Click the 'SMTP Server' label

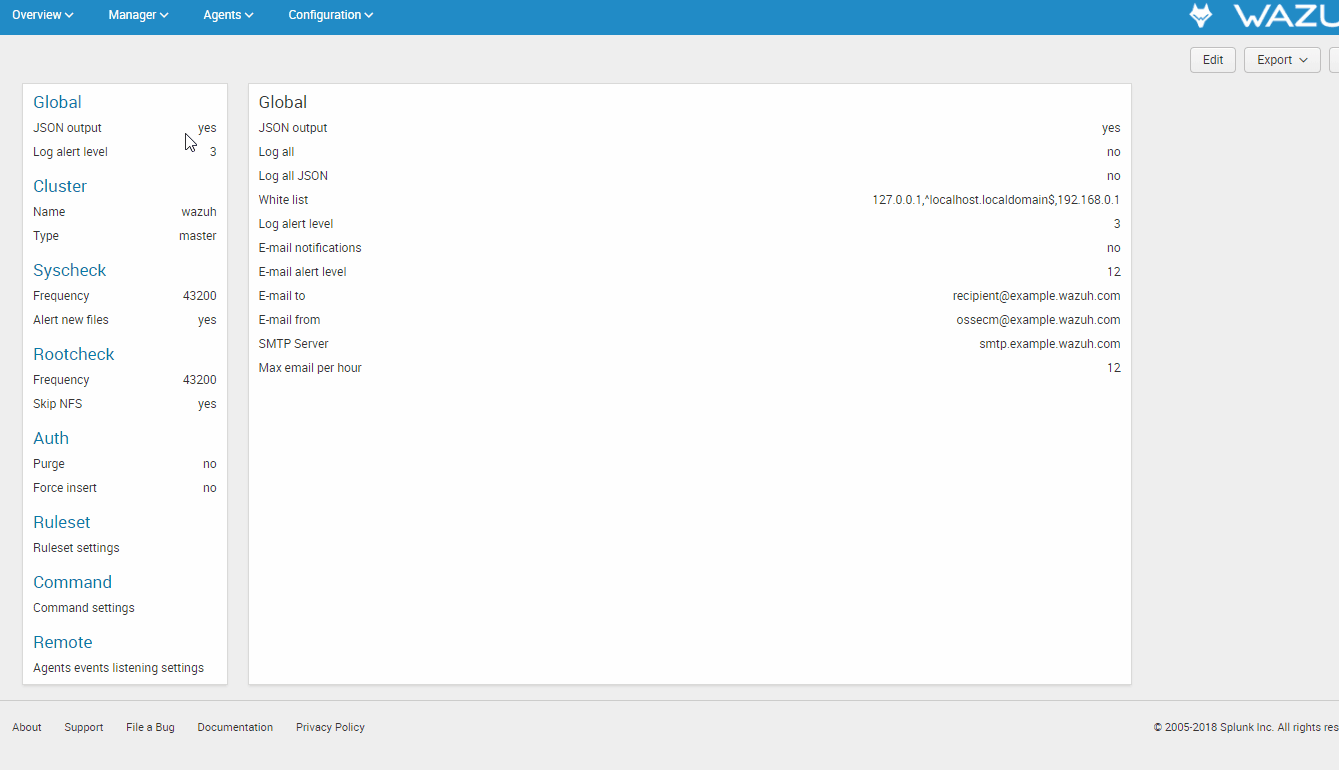294,344
